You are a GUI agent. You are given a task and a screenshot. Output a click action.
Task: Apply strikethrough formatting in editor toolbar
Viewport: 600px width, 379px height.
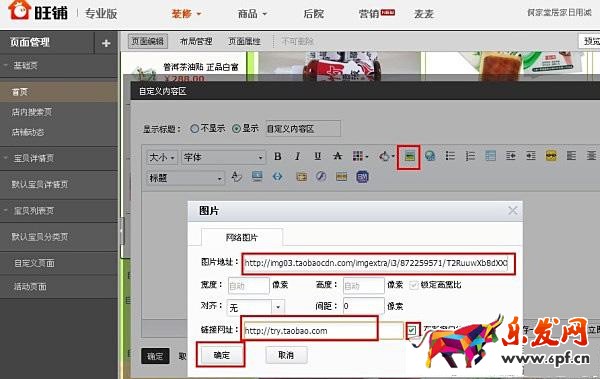click(337, 156)
